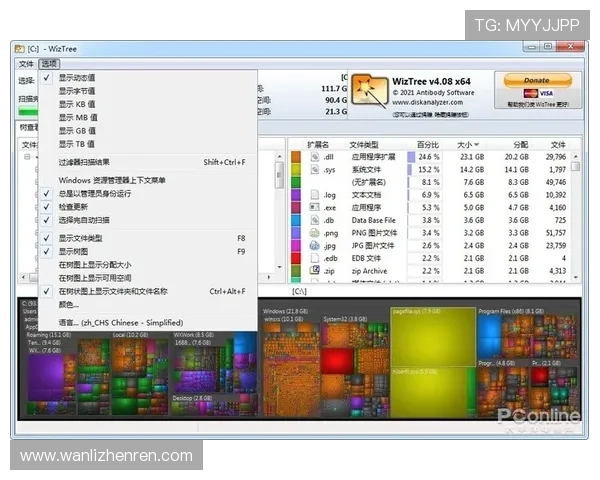Choose Windows 资源管理器上下文菜单 entry
The image size is (600, 480).
(148, 180)
